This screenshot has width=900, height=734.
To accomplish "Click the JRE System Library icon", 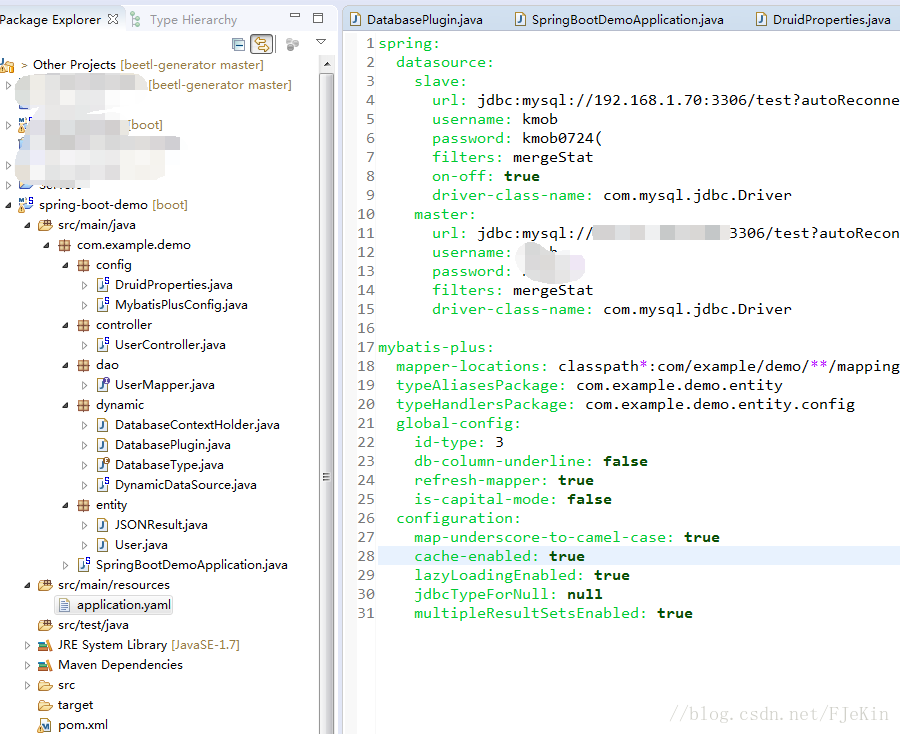I will pos(45,646).
